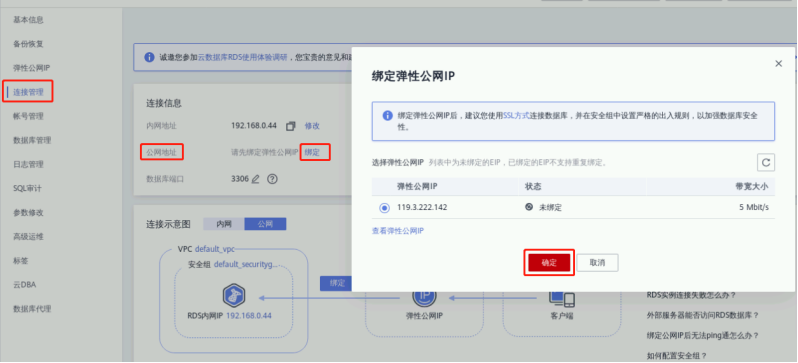Open 云数据库RDS使用体验调研 survey link
This screenshot has height=363, width=798.
(x=242, y=58)
